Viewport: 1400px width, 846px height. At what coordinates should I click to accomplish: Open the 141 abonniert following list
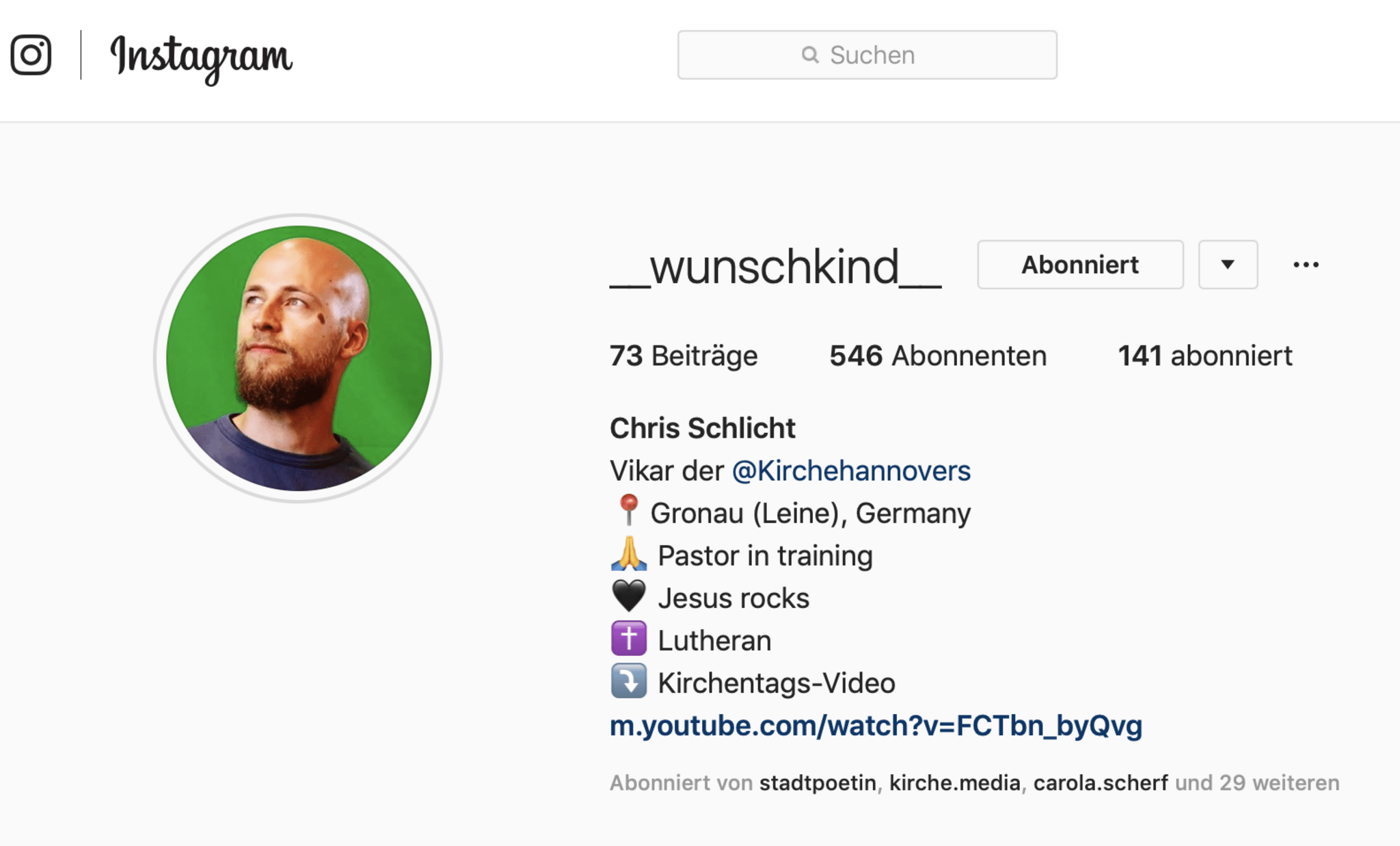pos(1204,356)
